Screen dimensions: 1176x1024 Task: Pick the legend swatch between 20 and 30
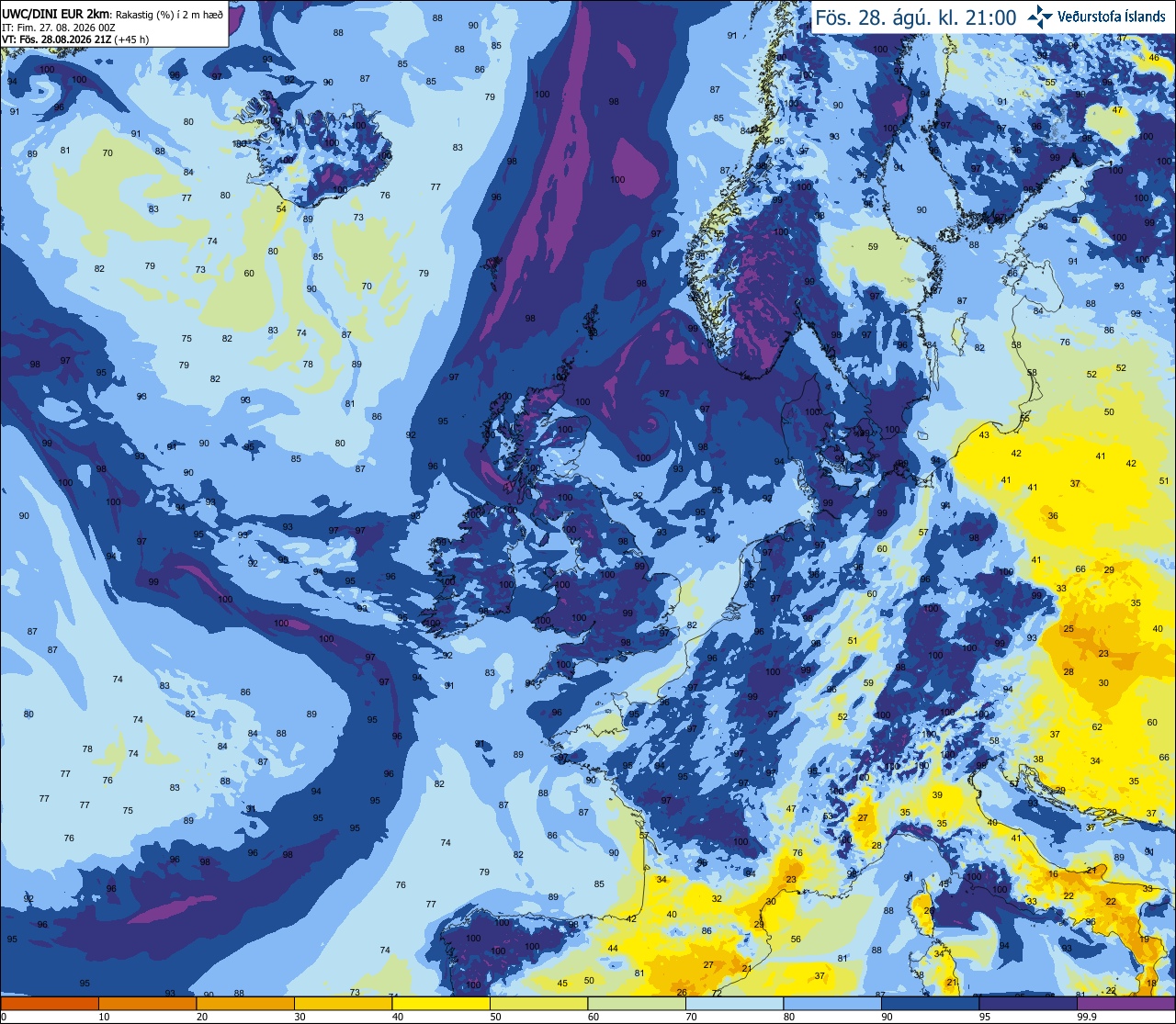coord(244,1003)
